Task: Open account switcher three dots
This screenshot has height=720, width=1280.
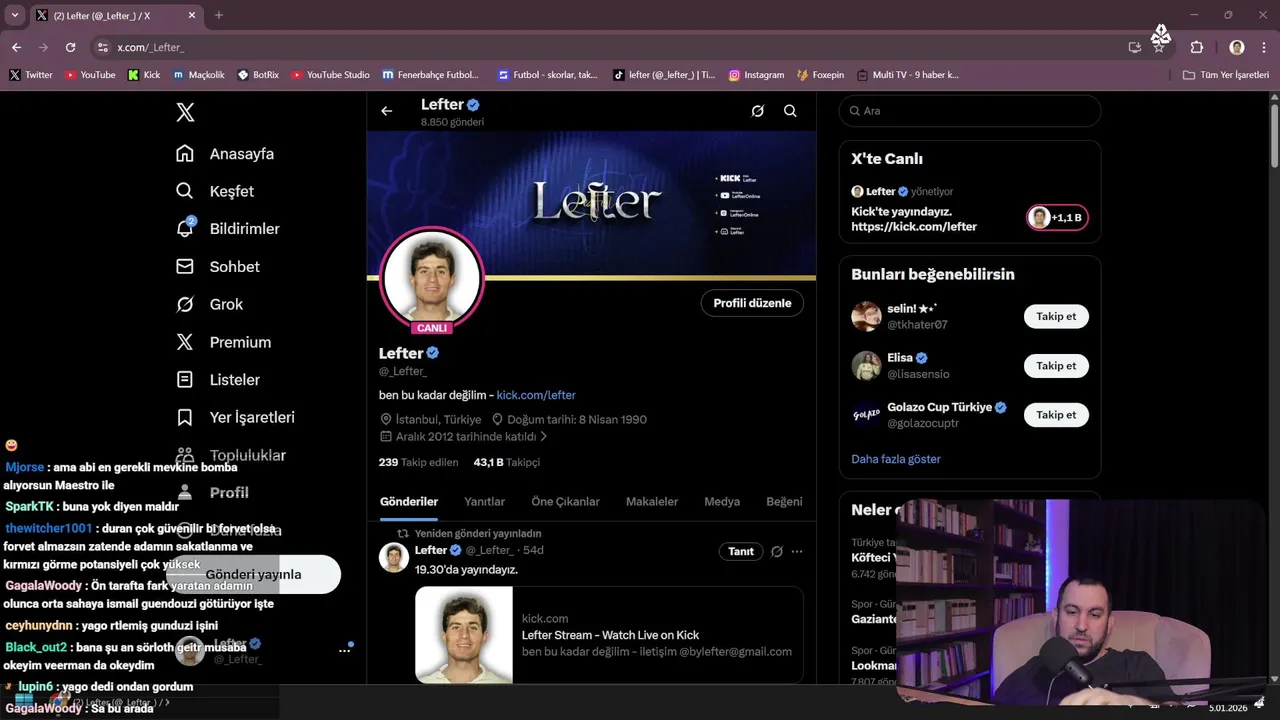Action: (345, 651)
